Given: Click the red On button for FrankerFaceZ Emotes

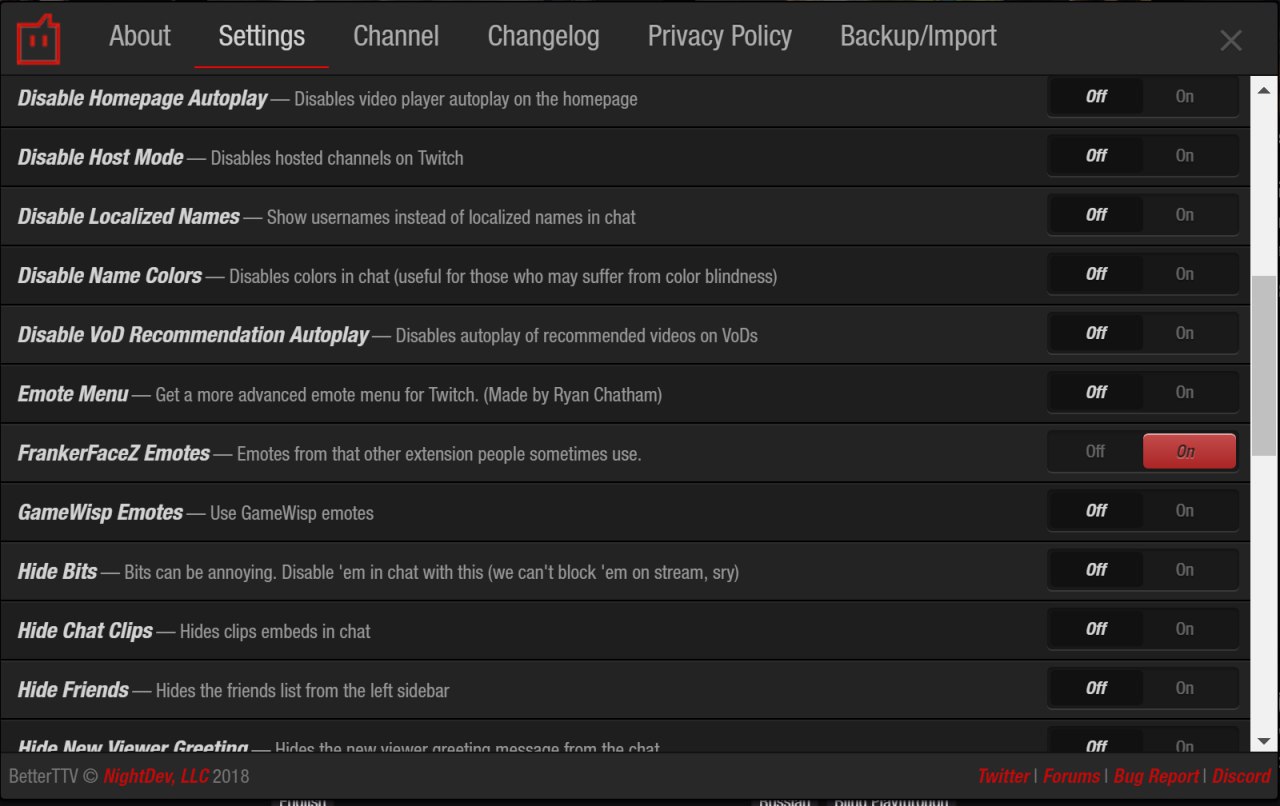Looking at the screenshot, I should tap(1189, 451).
